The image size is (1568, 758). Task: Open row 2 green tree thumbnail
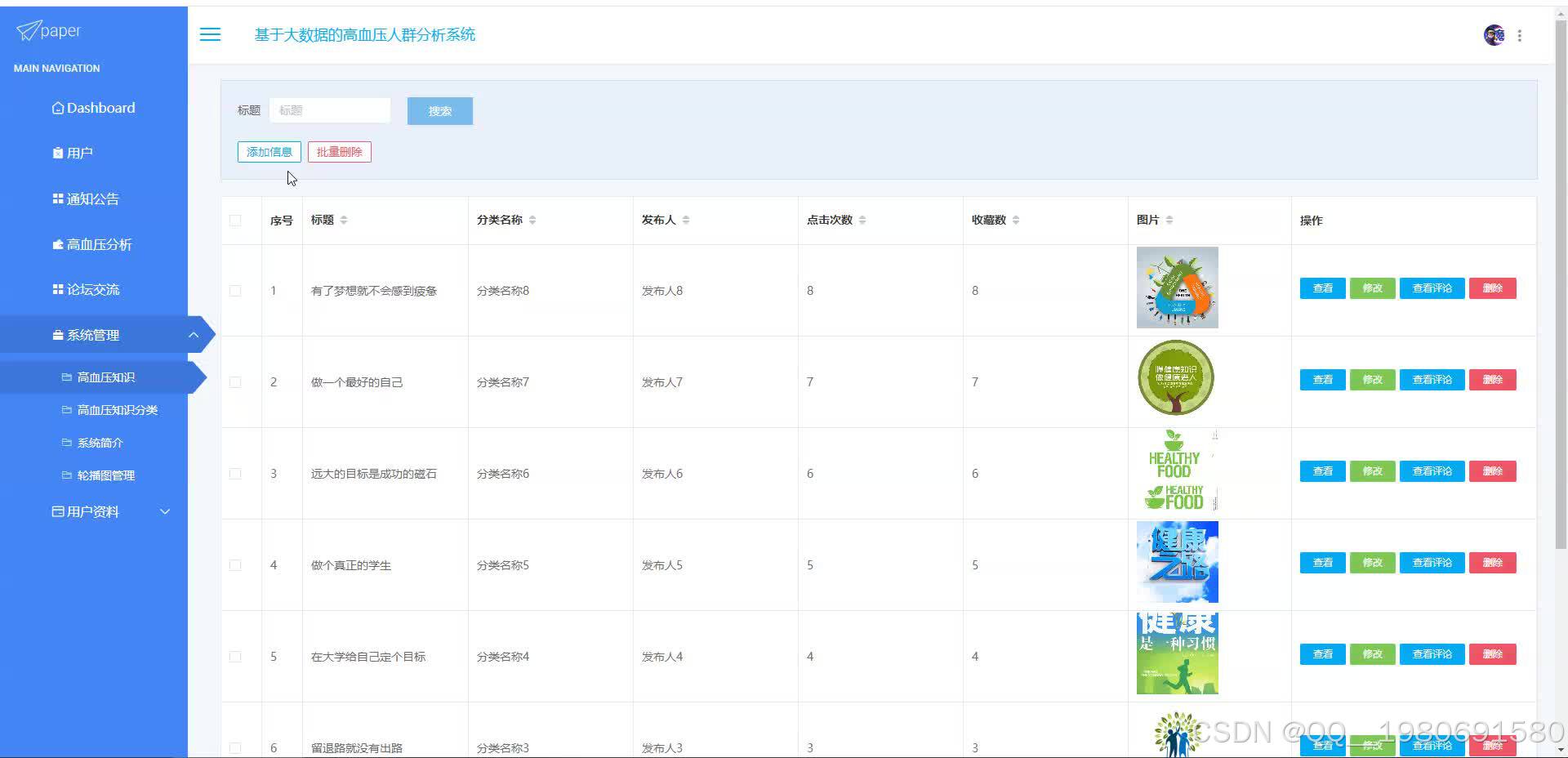point(1177,378)
